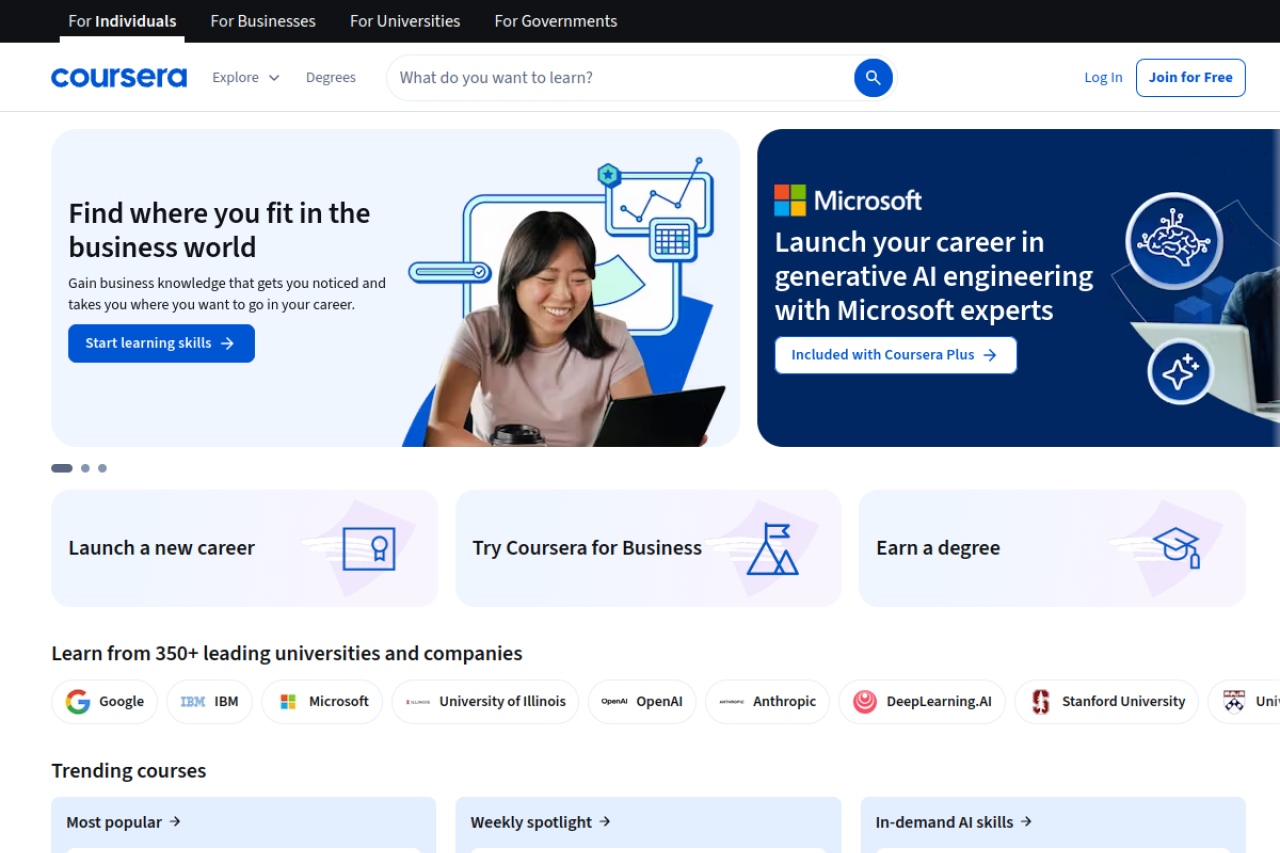Open the For Governments tab
The height and width of the screenshot is (853, 1280).
[x=555, y=20]
